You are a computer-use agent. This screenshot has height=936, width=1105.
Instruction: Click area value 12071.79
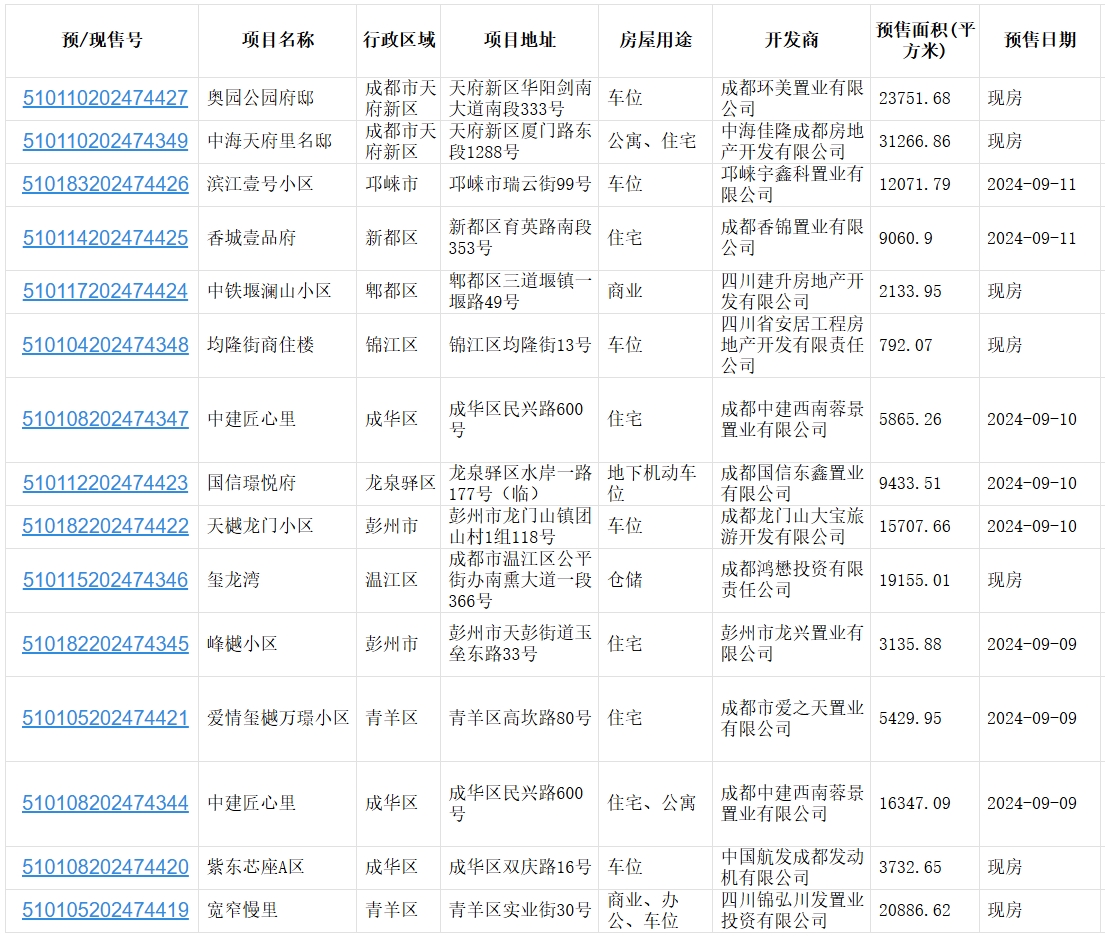pos(915,185)
